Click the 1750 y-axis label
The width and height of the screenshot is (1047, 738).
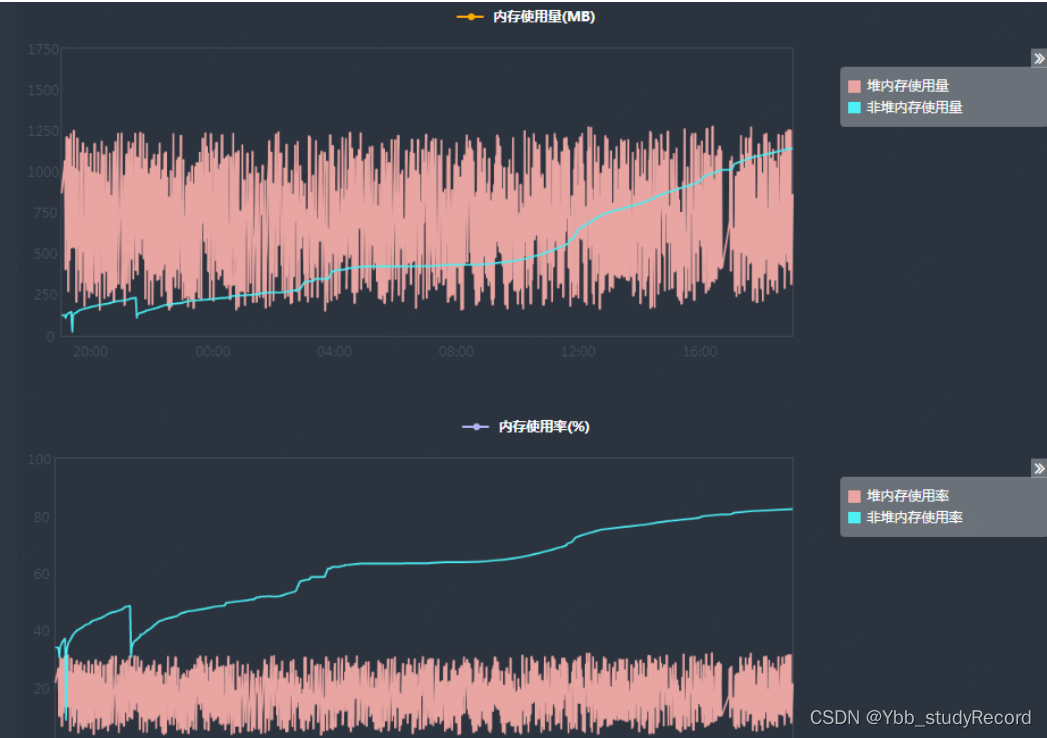43,49
